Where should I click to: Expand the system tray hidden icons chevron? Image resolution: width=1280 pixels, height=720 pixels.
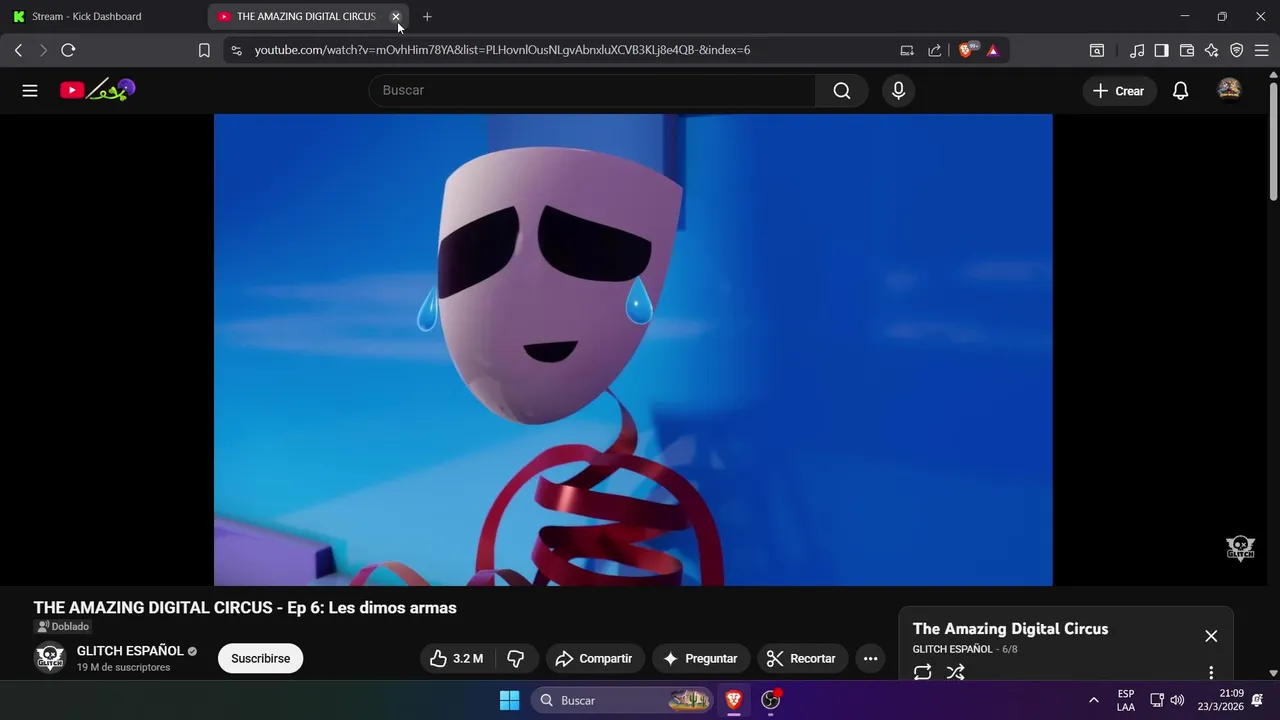[x=1093, y=700]
